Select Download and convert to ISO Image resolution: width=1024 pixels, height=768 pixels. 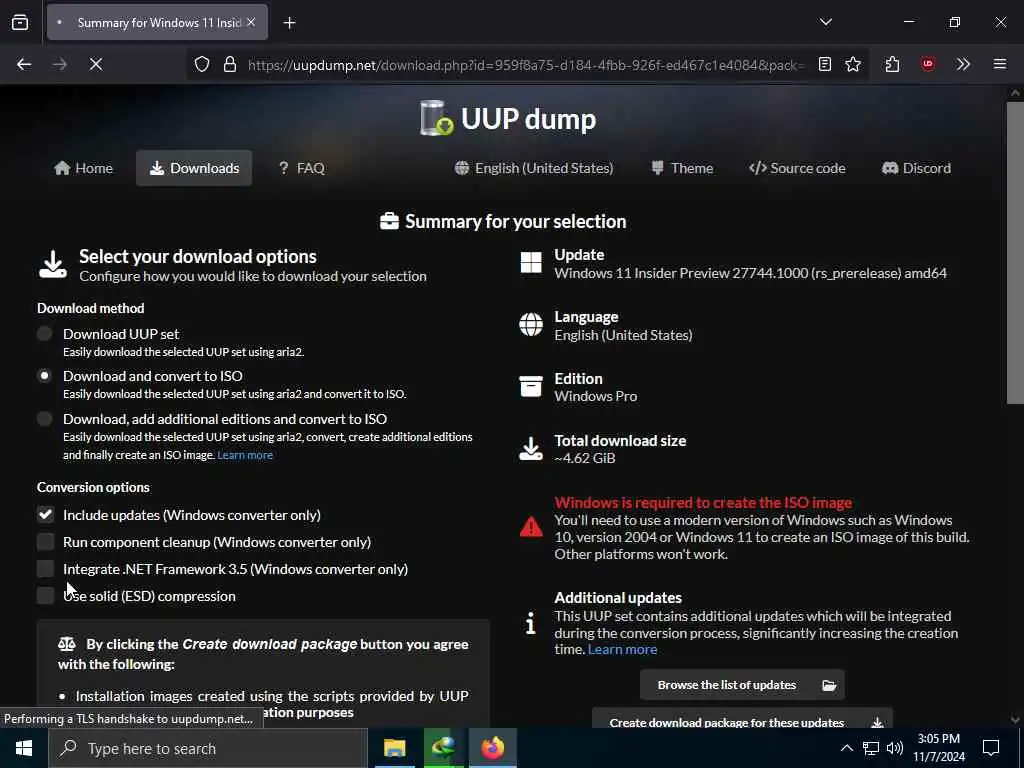pos(44,376)
